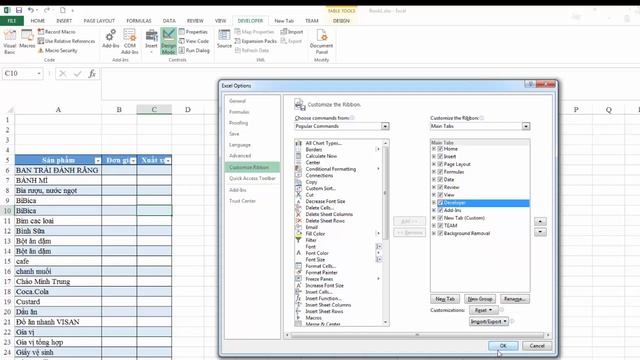Open control Properties

[193, 31]
